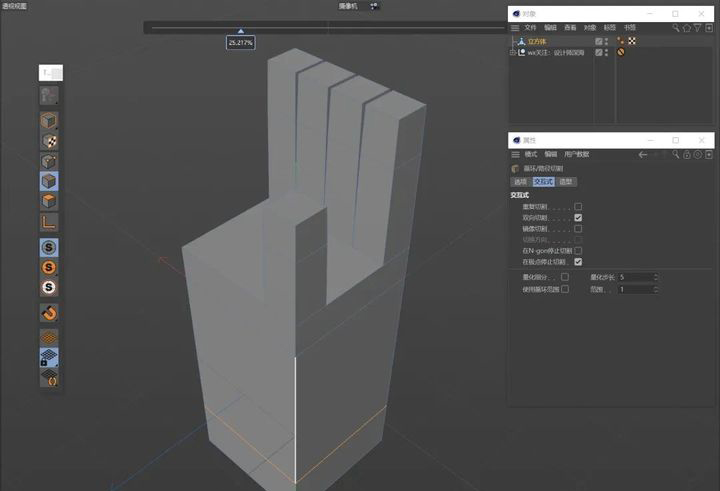Open new Attributes panel icon
The width and height of the screenshot is (720, 491).
pyautogui.click(x=709, y=155)
